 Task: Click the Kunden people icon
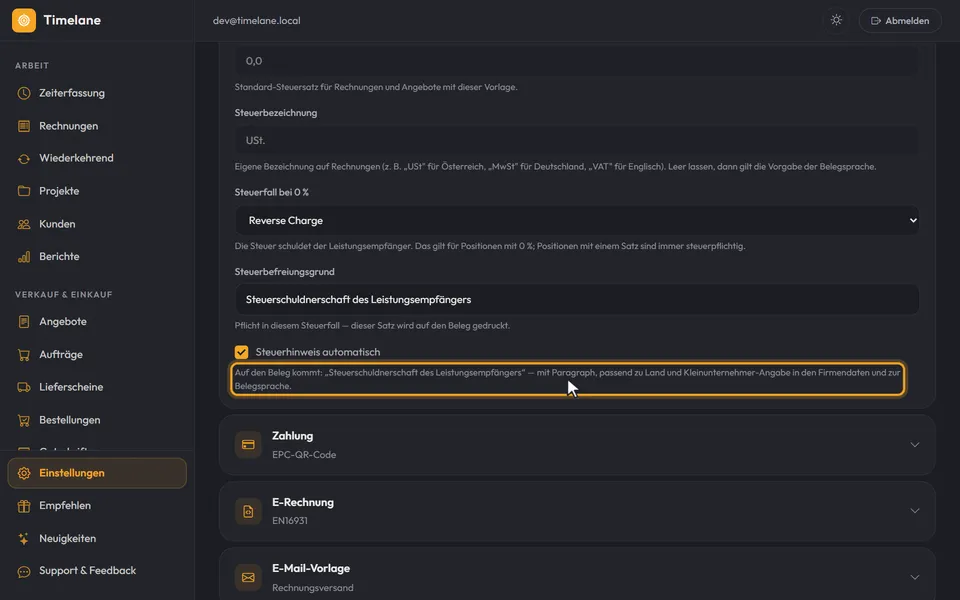pos(24,224)
